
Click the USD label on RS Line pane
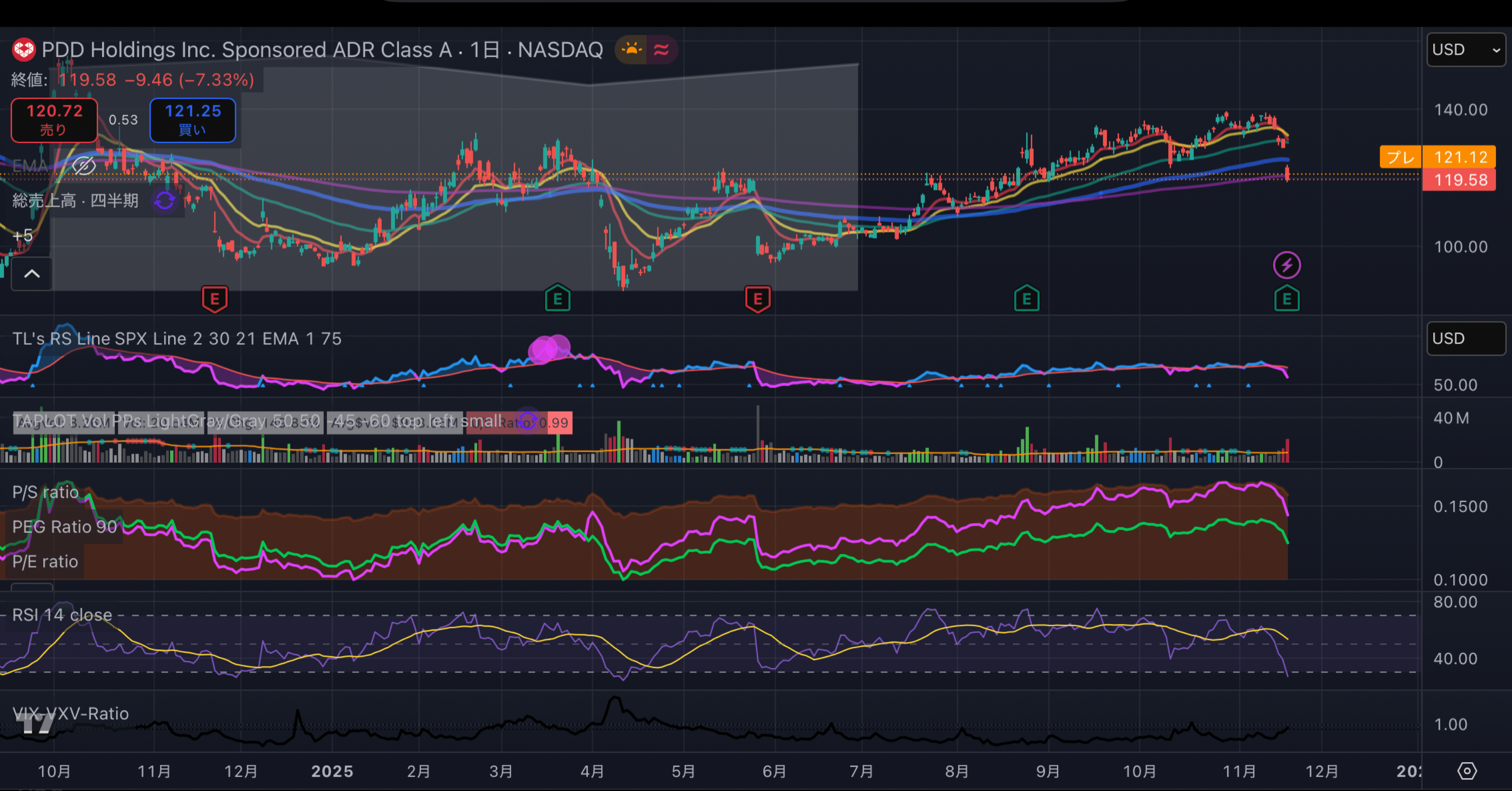(1466, 339)
